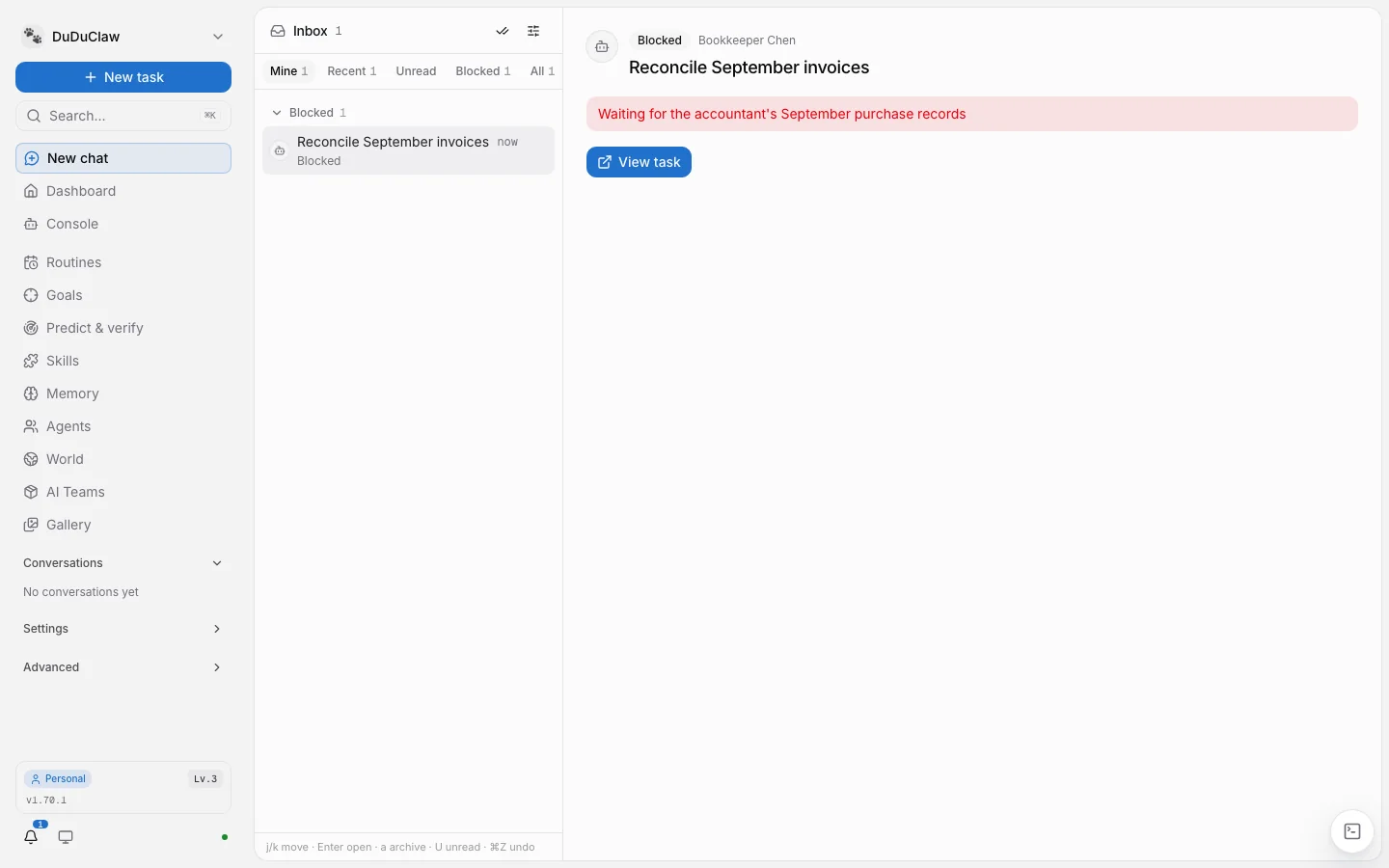Open the notifications bell

coord(31,837)
